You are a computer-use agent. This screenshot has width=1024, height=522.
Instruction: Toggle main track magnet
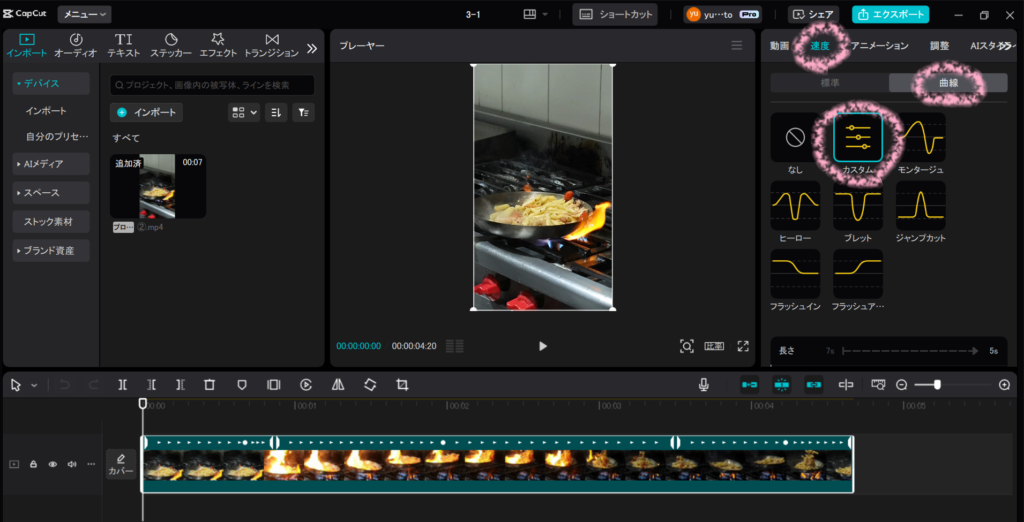(x=749, y=385)
